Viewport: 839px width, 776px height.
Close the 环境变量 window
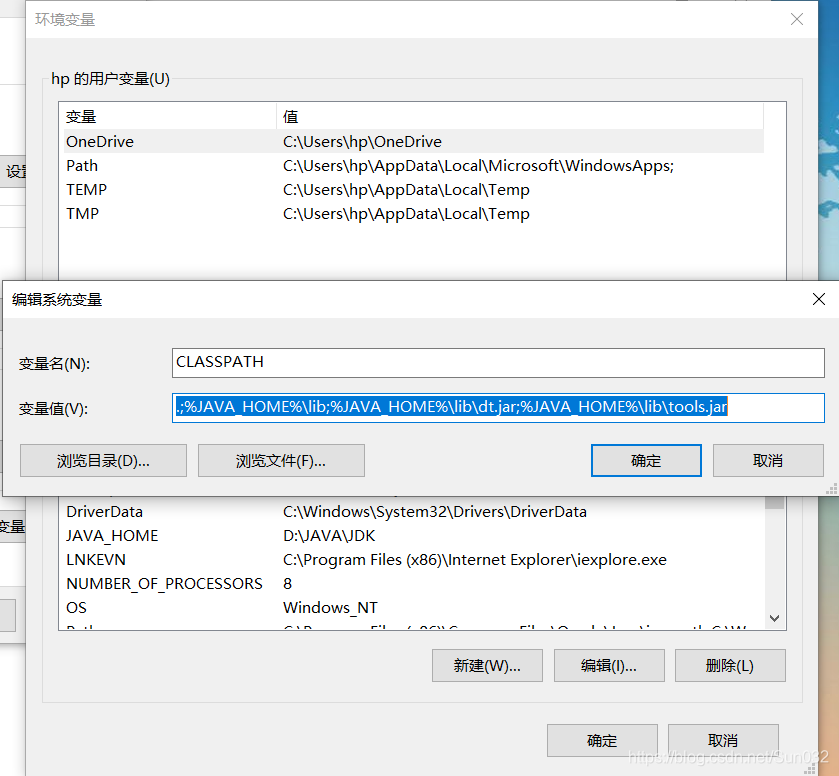pyautogui.click(x=797, y=19)
